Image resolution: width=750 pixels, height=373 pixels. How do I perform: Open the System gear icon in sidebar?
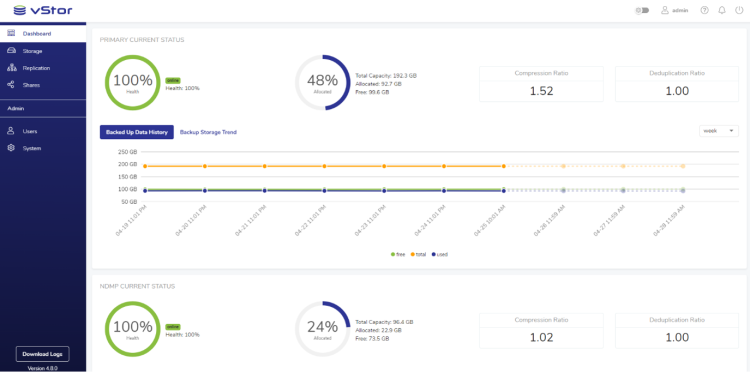tap(11, 148)
